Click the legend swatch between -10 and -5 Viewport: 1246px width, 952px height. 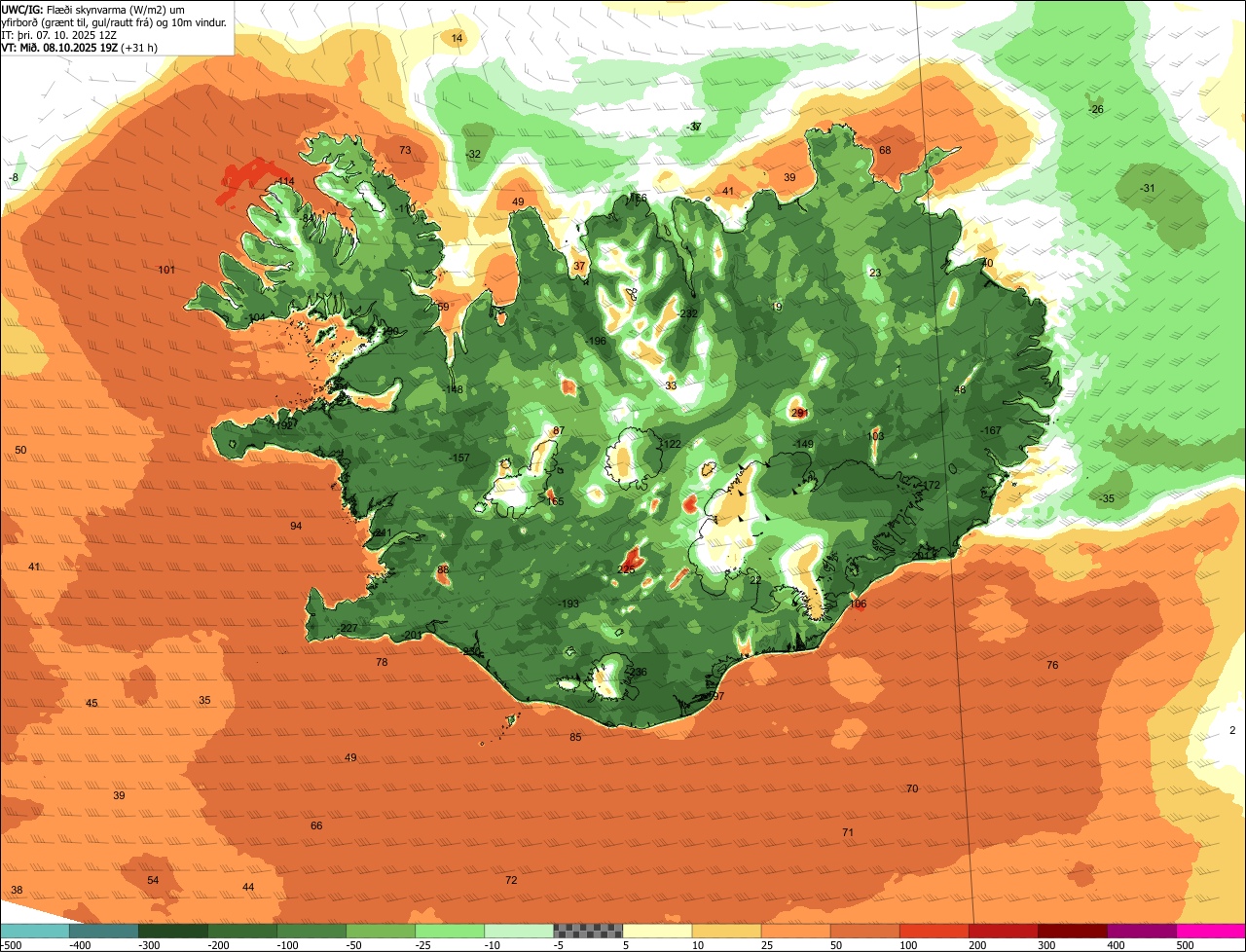tap(519, 931)
